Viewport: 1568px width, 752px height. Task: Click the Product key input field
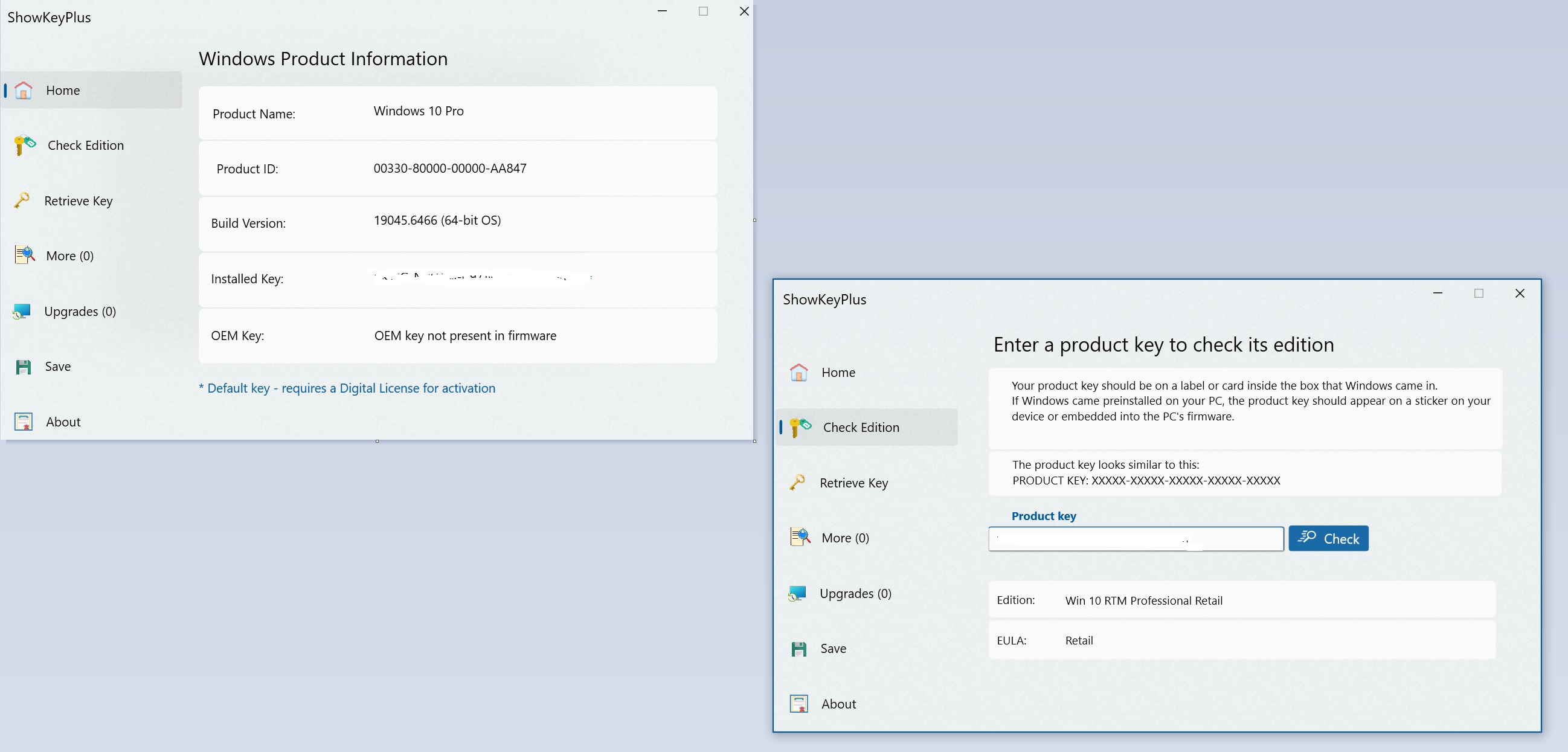click(x=1135, y=539)
